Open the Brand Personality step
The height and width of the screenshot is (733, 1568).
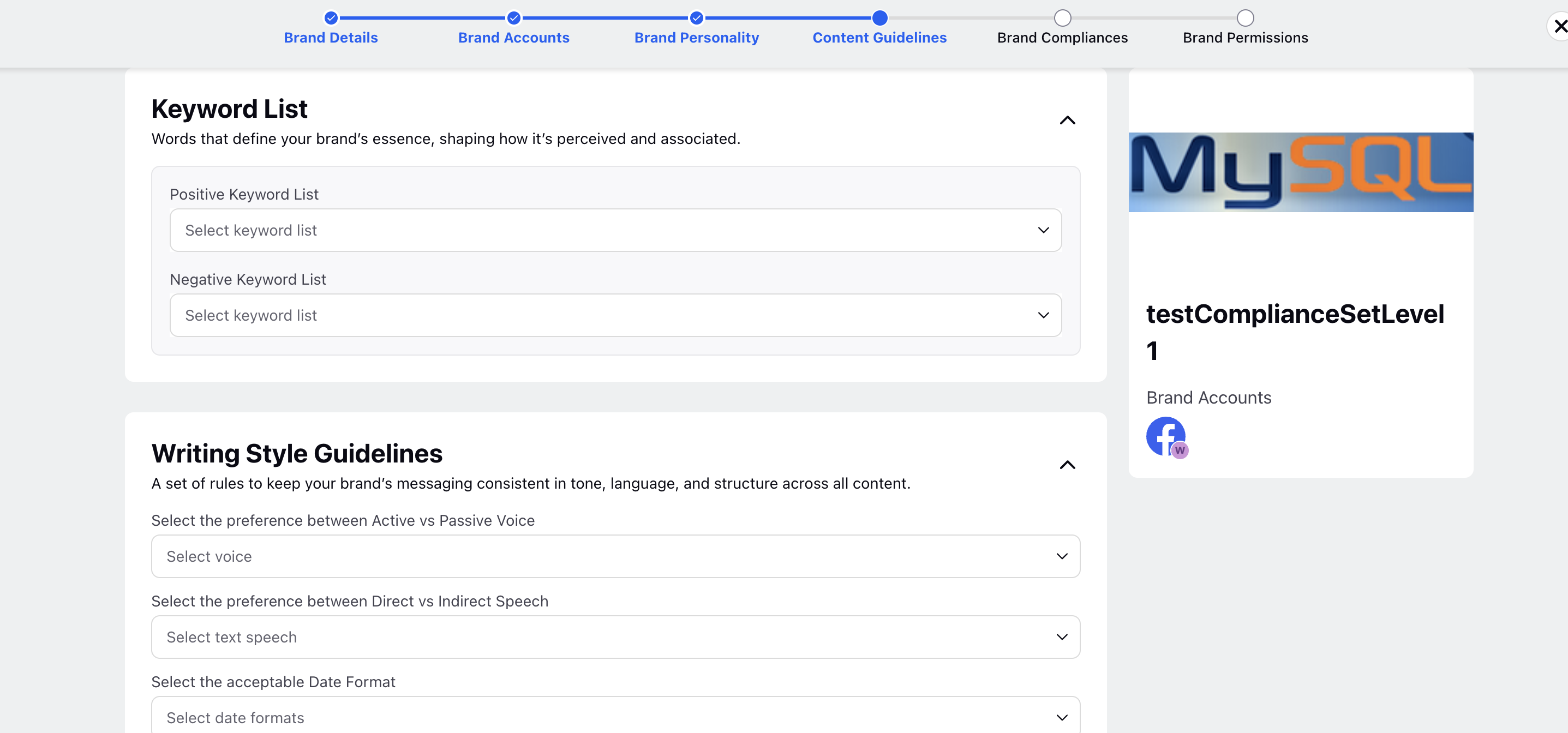696,38
